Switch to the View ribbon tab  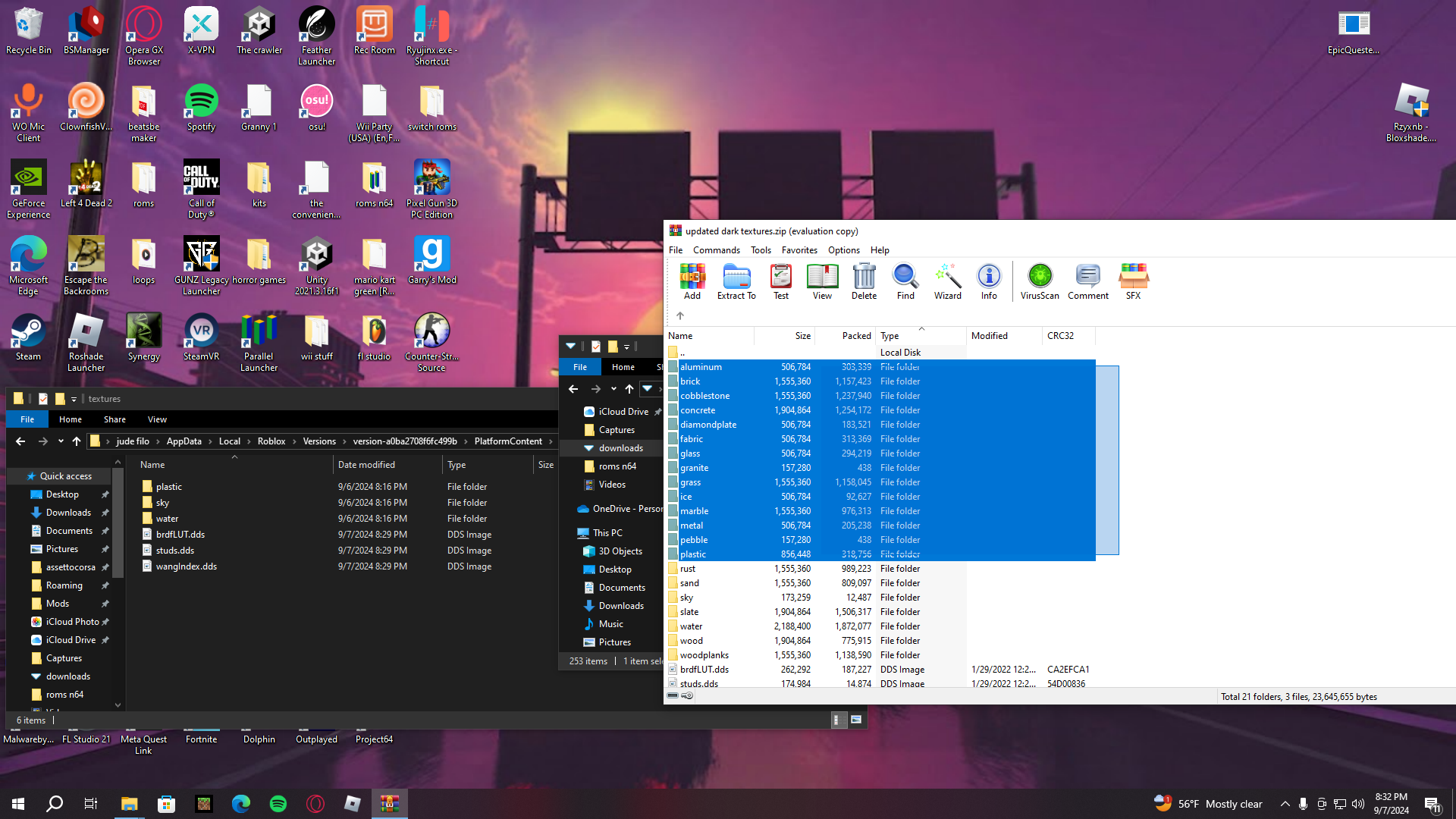pyautogui.click(x=157, y=419)
